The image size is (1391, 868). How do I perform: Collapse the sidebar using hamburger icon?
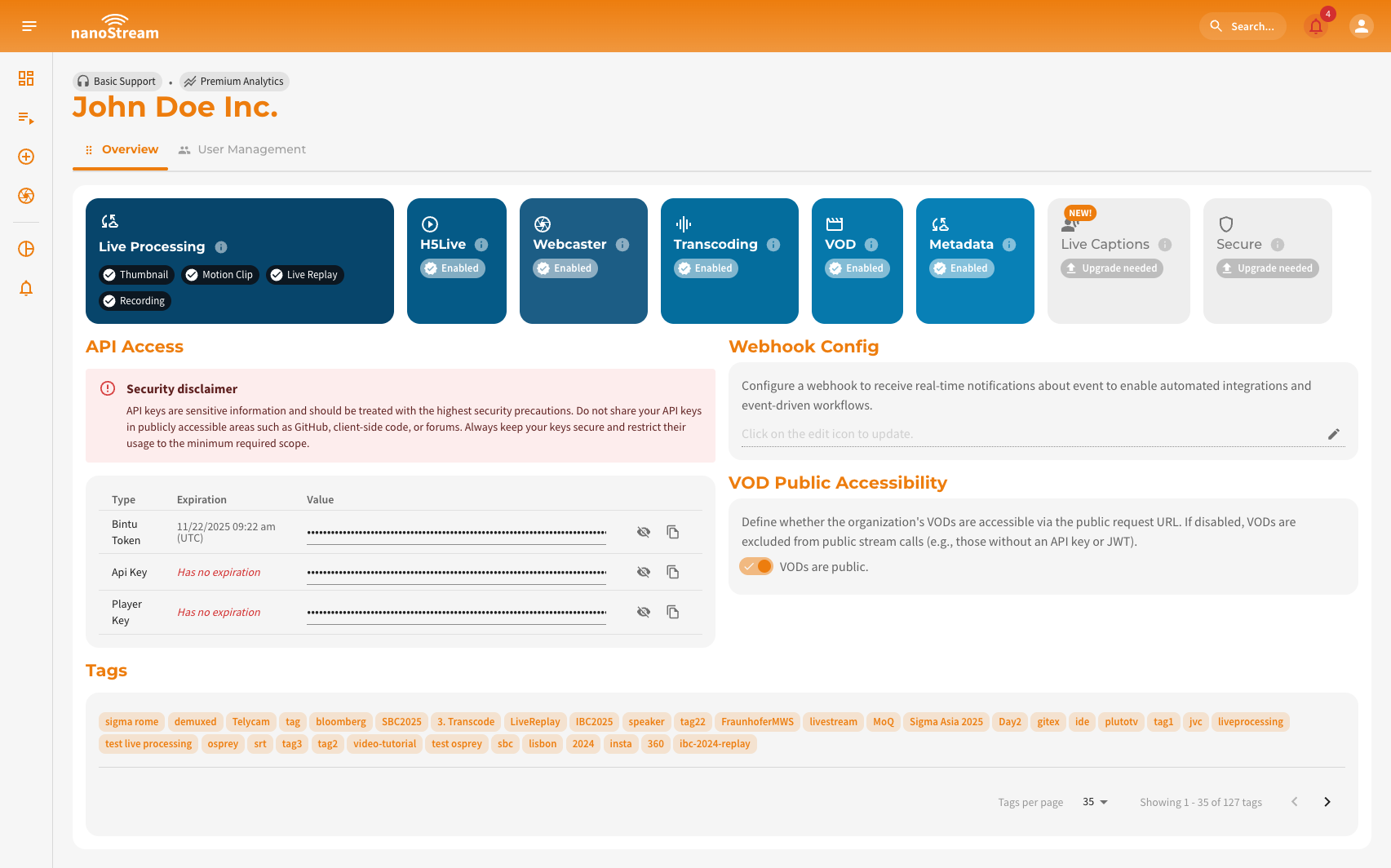coord(29,25)
